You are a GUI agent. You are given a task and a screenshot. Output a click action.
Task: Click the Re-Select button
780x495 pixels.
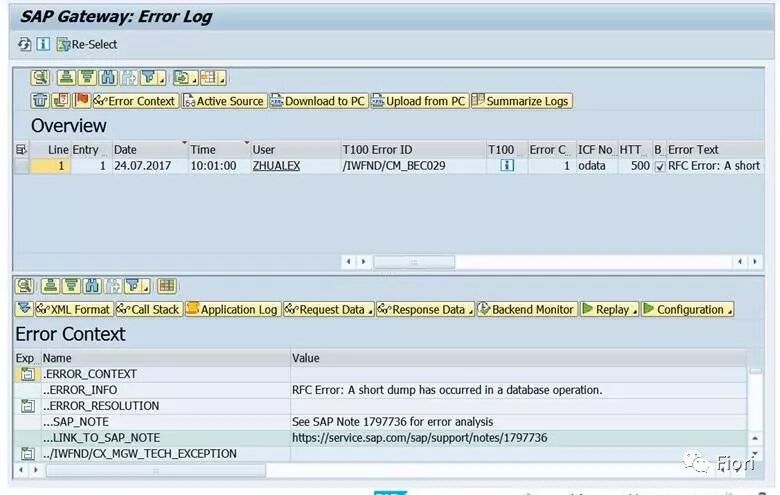[x=88, y=44]
